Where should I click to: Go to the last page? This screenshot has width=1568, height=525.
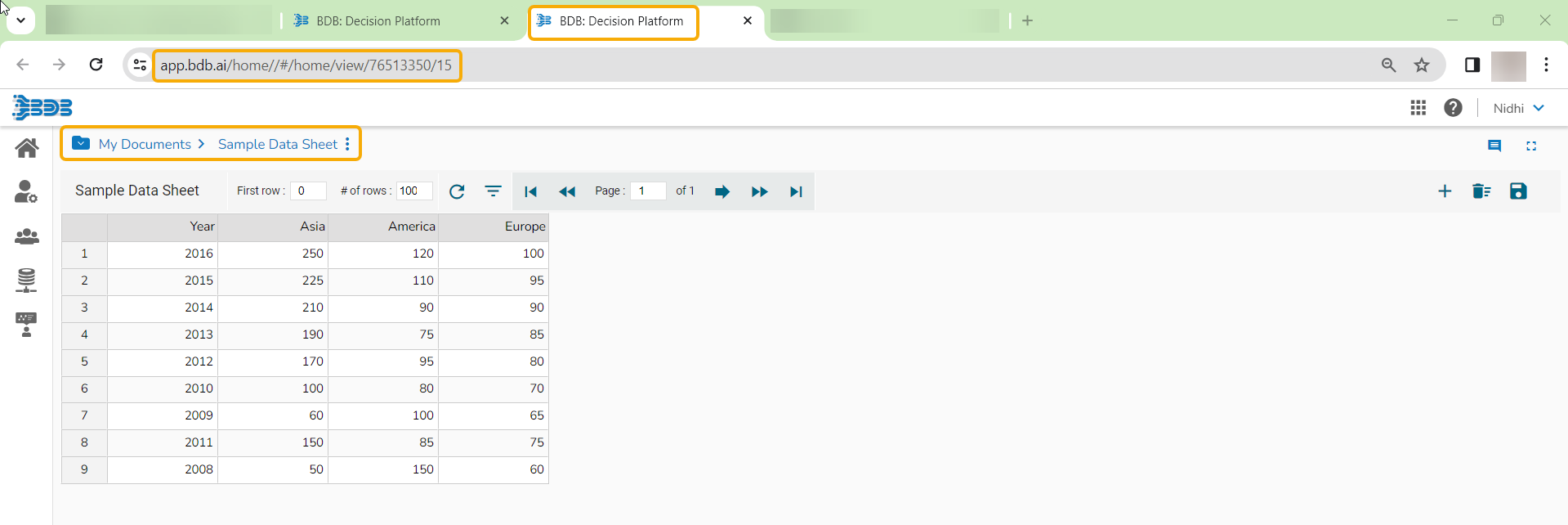point(796,191)
